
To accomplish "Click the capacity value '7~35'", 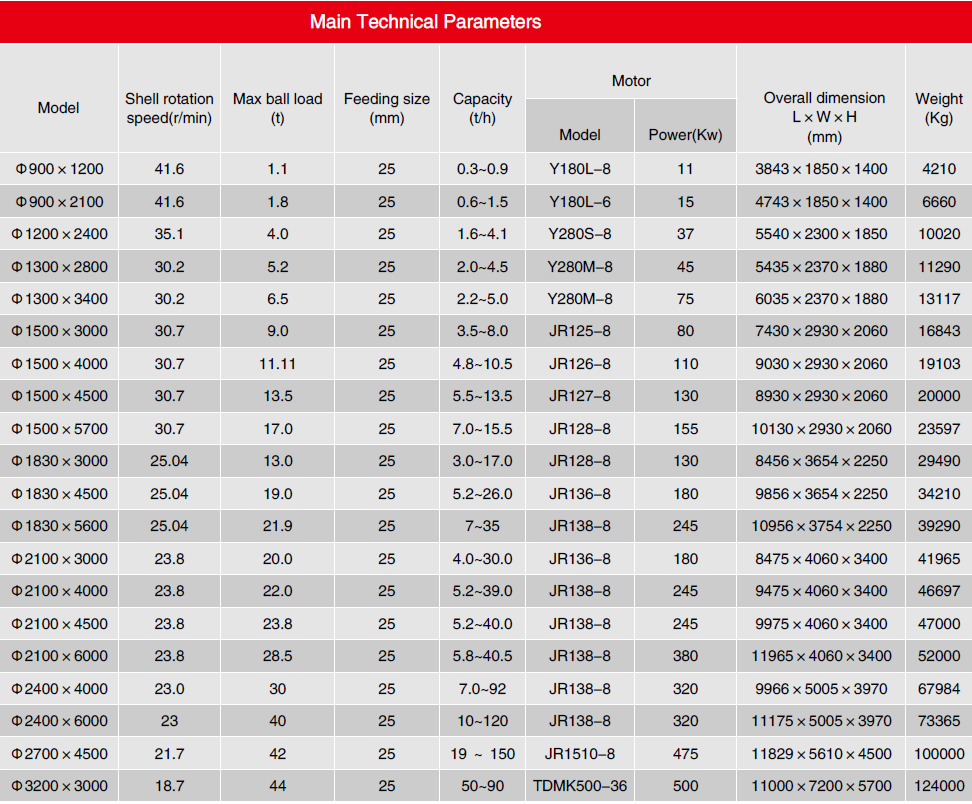I will click(x=482, y=526).
